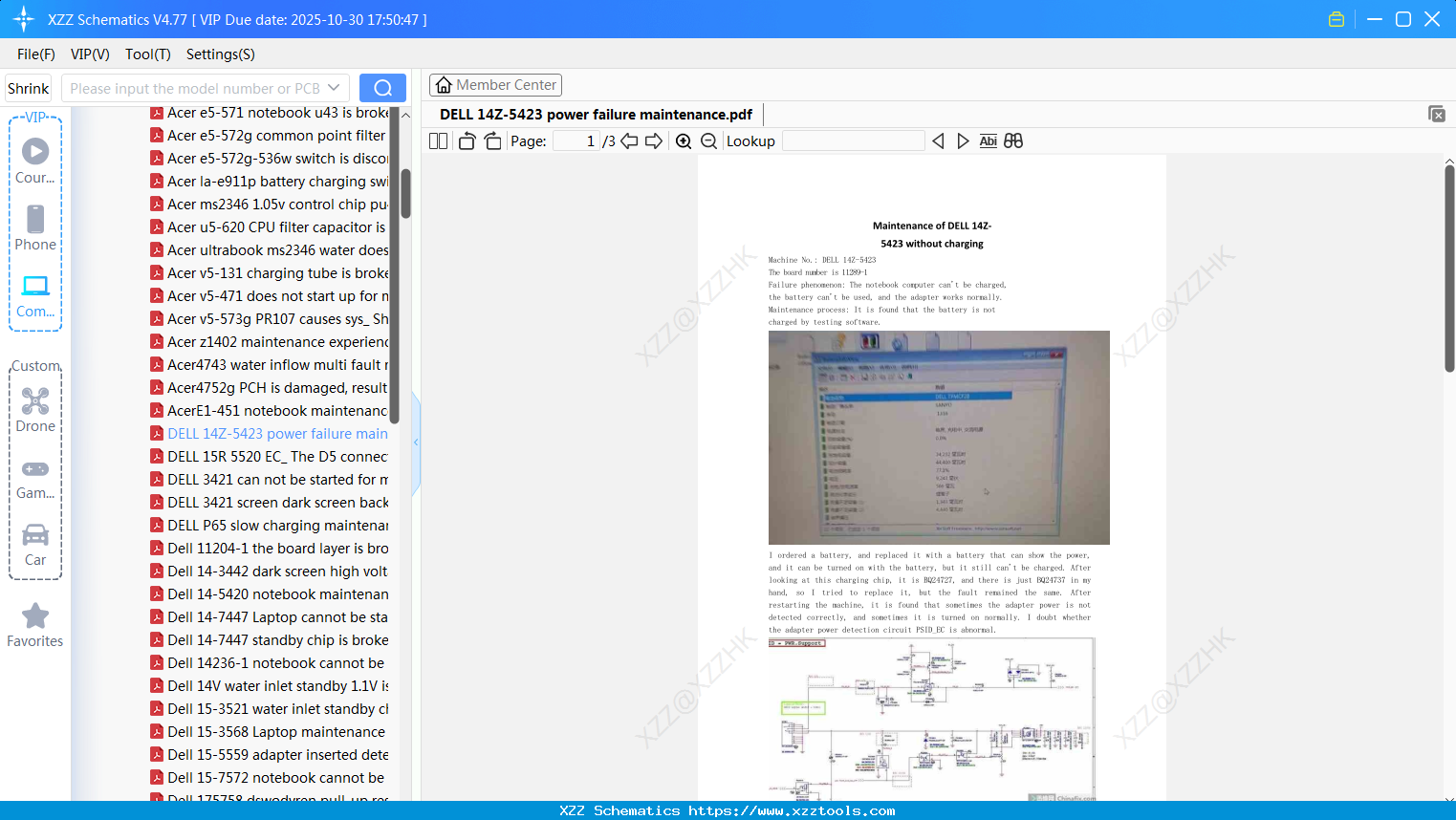This screenshot has height=820, width=1456.
Task: Go to next page arrow
Action: point(654,141)
